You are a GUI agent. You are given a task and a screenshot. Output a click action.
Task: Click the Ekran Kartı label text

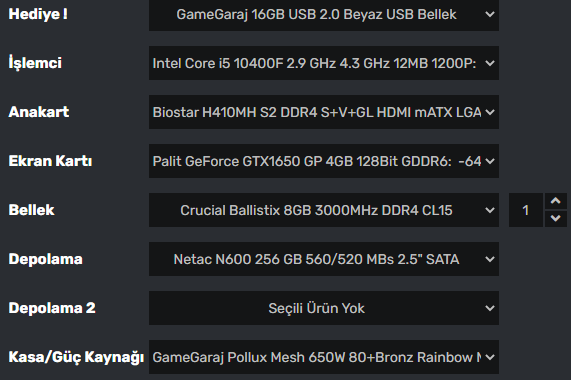click(x=50, y=161)
